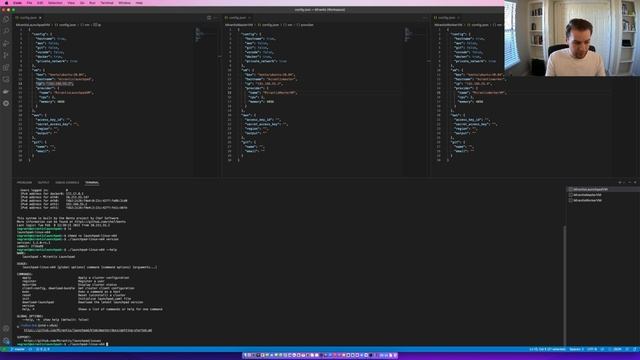The height and width of the screenshot is (360, 640).
Task: Click the line and column indicator in status bar
Action: 547,349
